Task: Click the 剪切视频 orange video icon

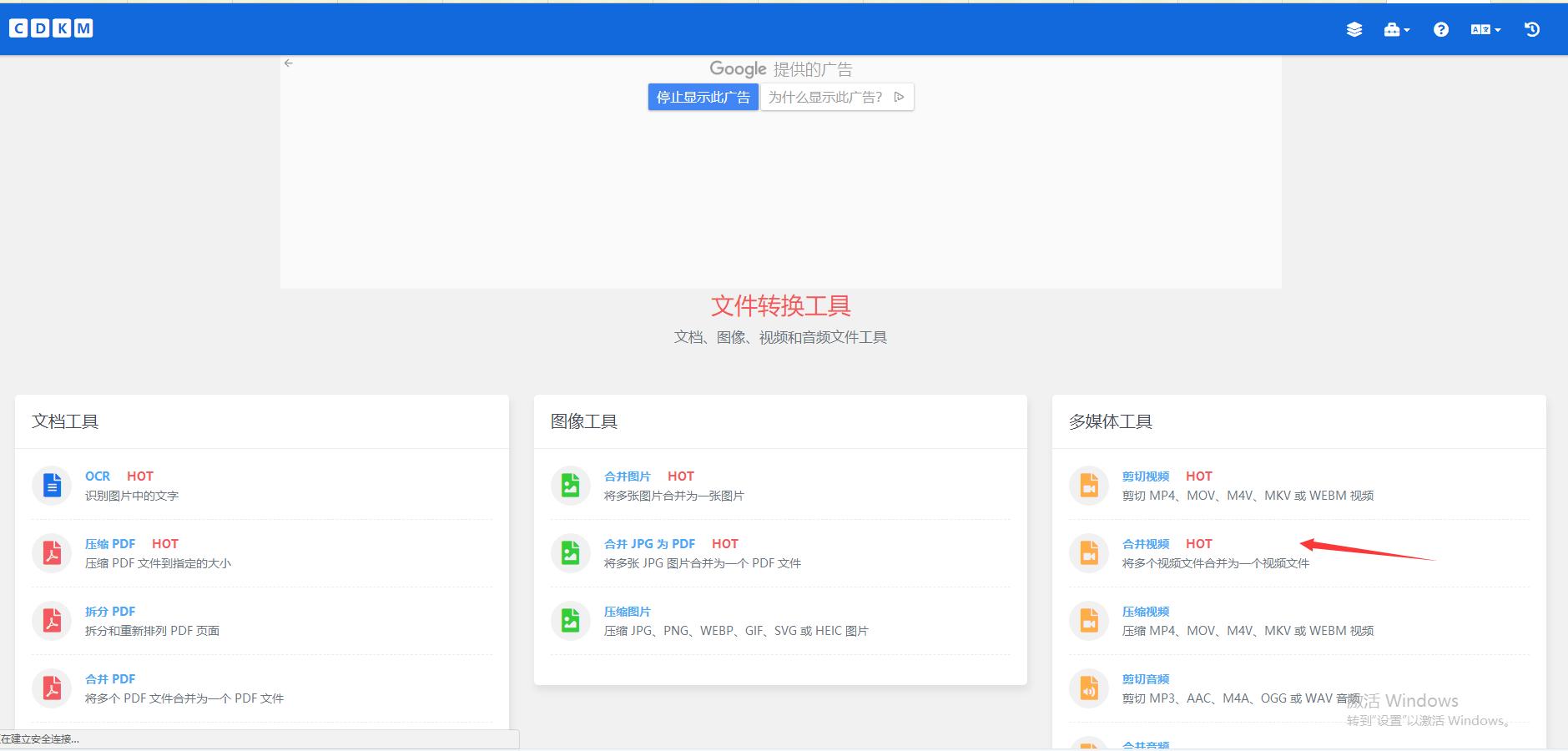Action: 1088,485
